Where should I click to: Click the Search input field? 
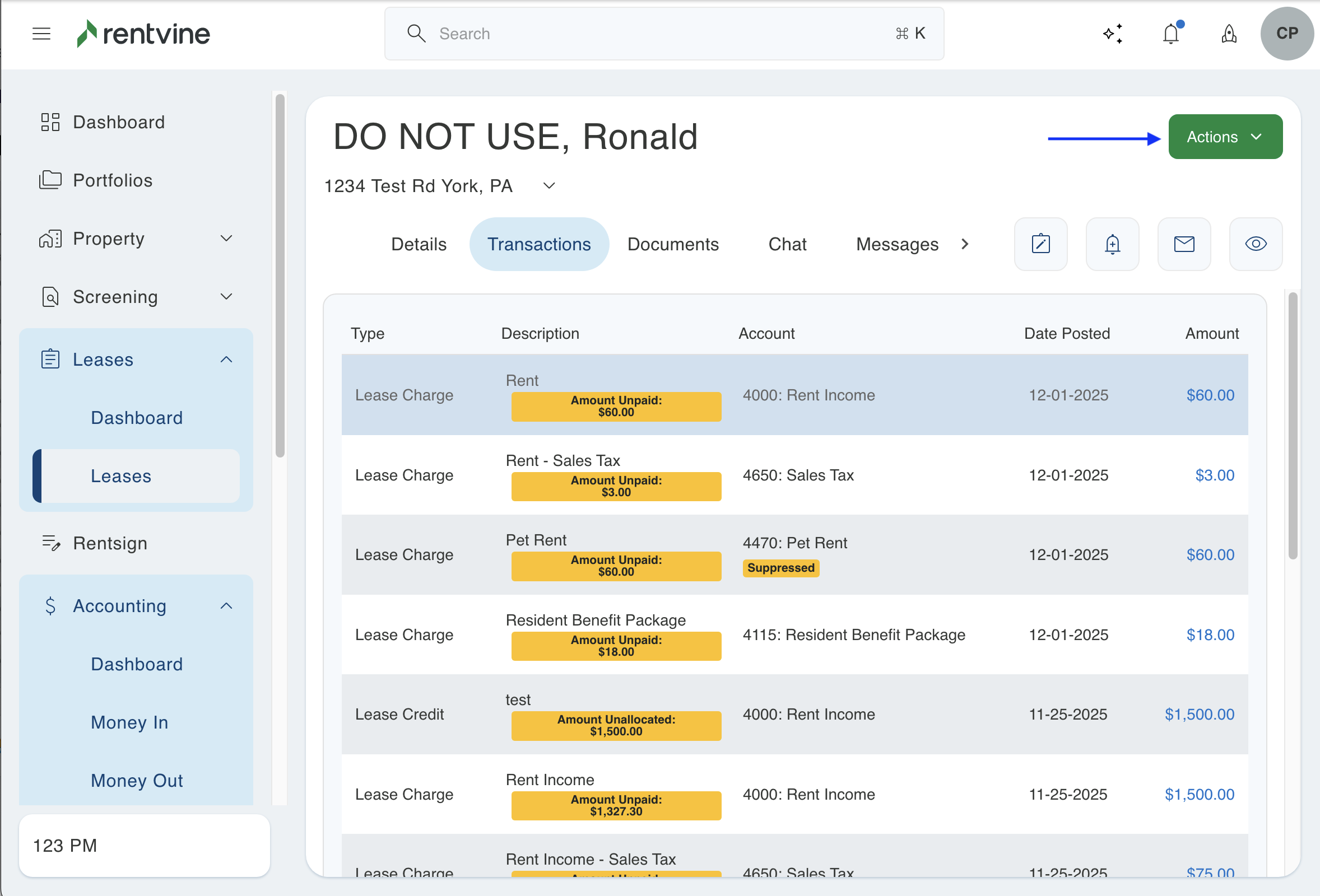point(663,34)
